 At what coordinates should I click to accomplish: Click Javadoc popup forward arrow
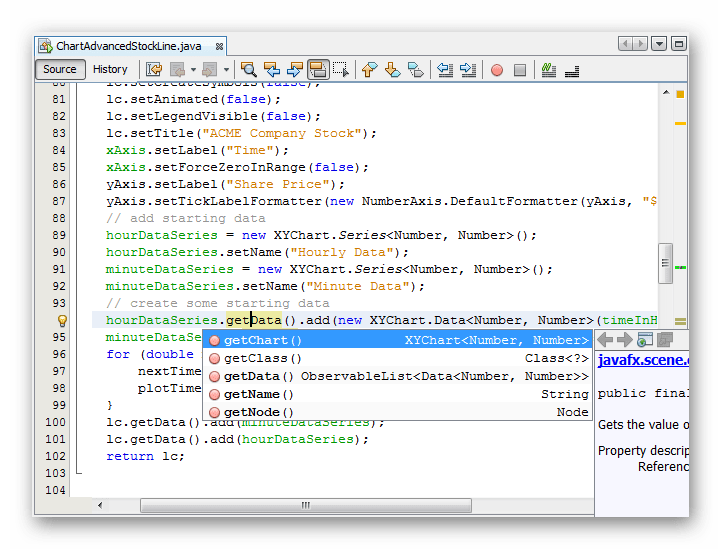pos(624,340)
